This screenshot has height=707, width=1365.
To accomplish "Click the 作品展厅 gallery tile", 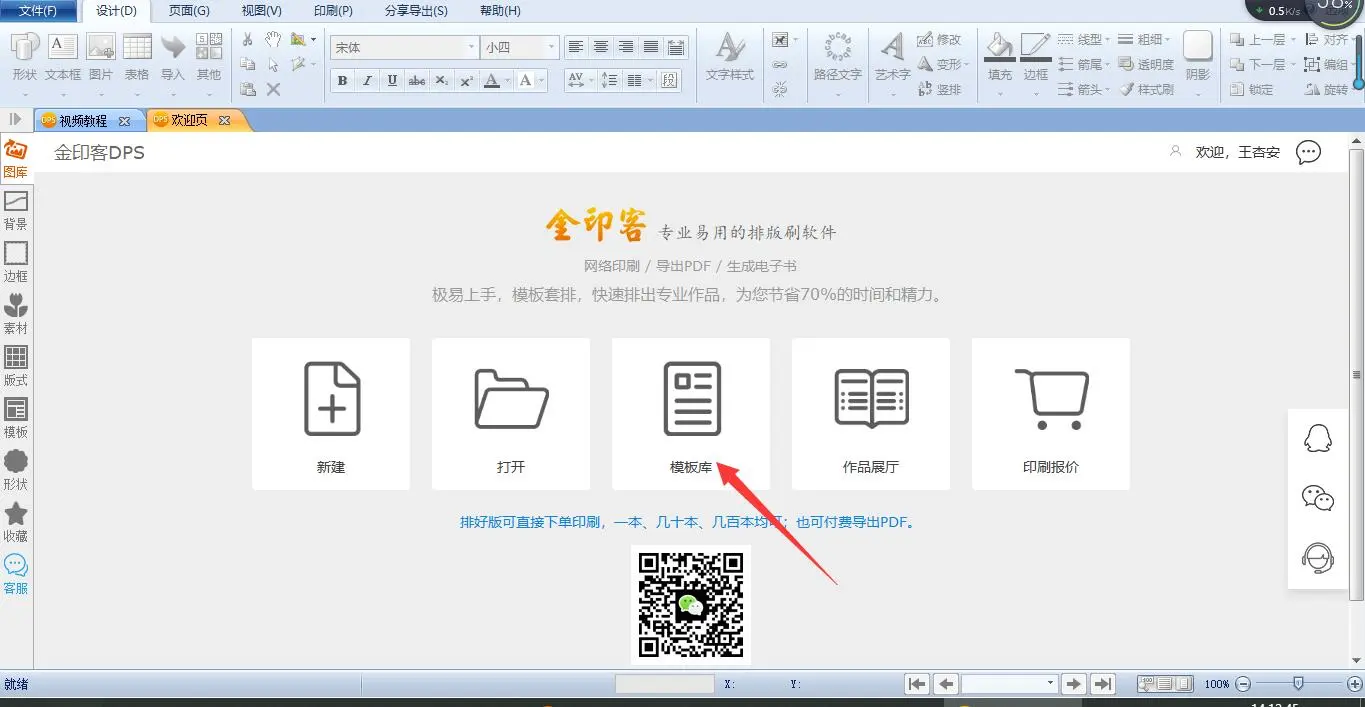I will tap(871, 413).
